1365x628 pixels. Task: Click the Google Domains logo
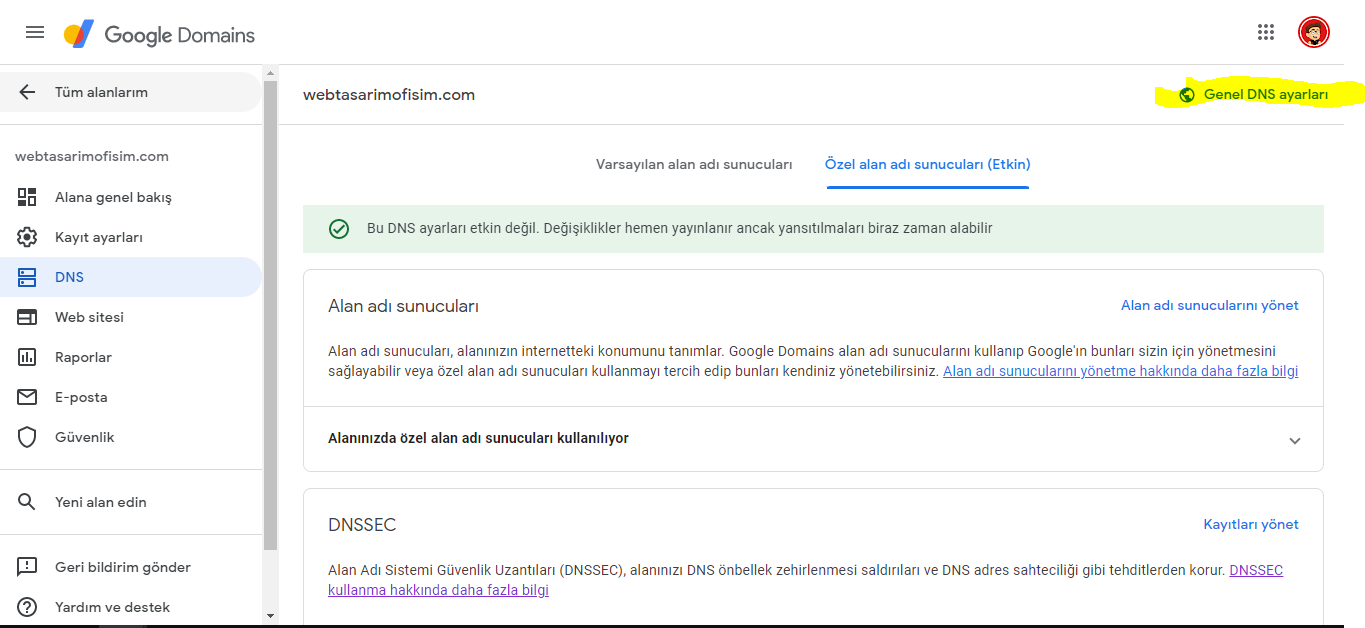160,35
